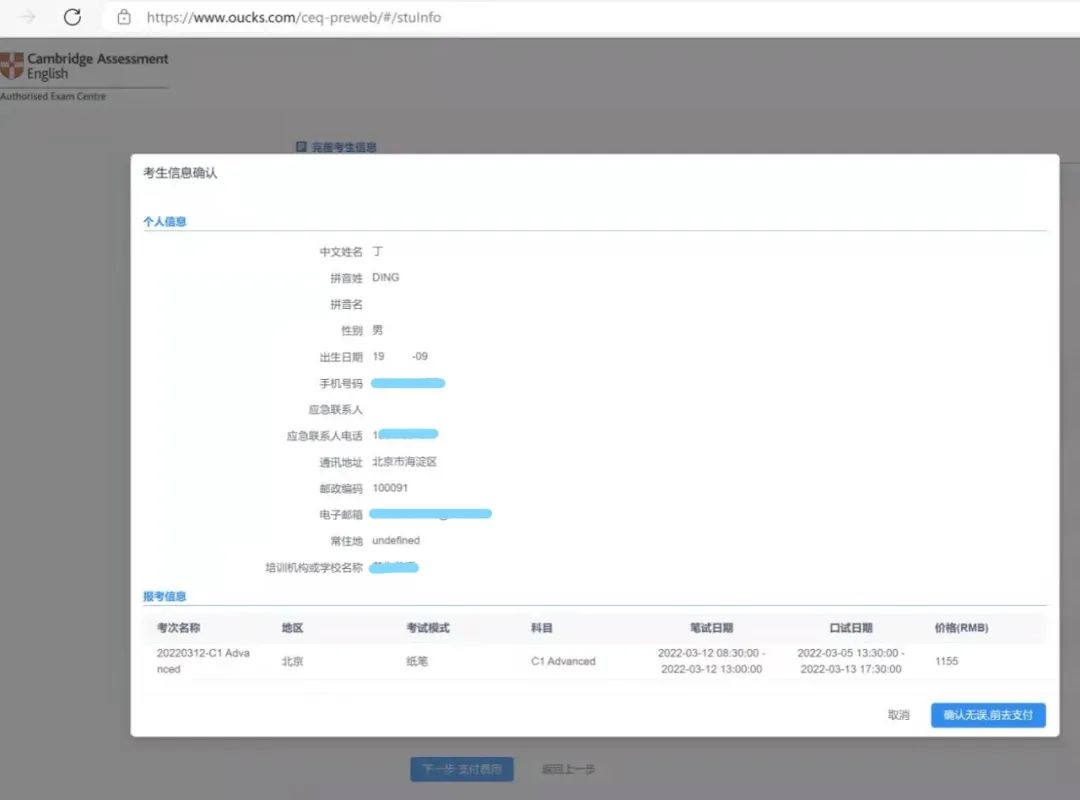The width and height of the screenshot is (1080, 800).
Task: Click the pinyin surname value DING
Action: (386, 278)
